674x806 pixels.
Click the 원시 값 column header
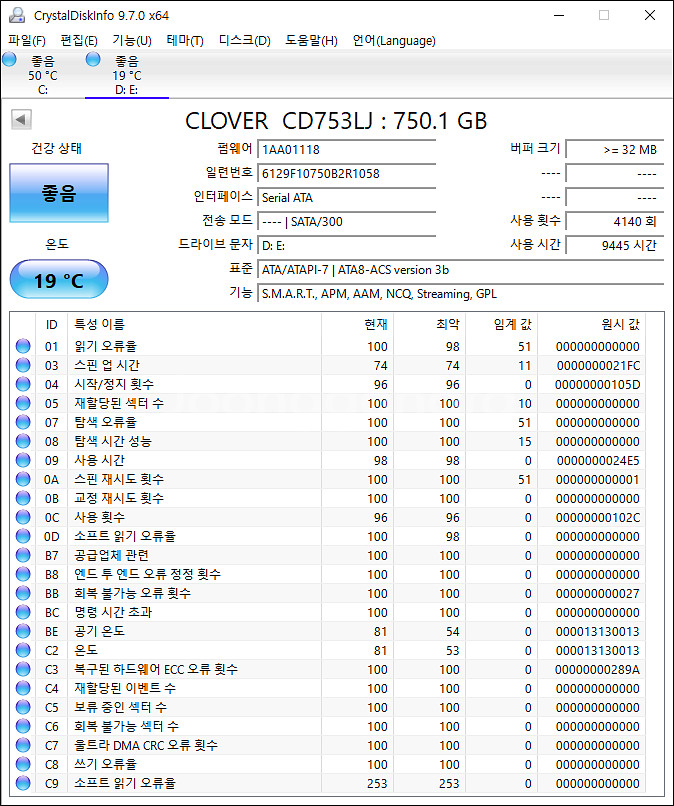click(591, 324)
